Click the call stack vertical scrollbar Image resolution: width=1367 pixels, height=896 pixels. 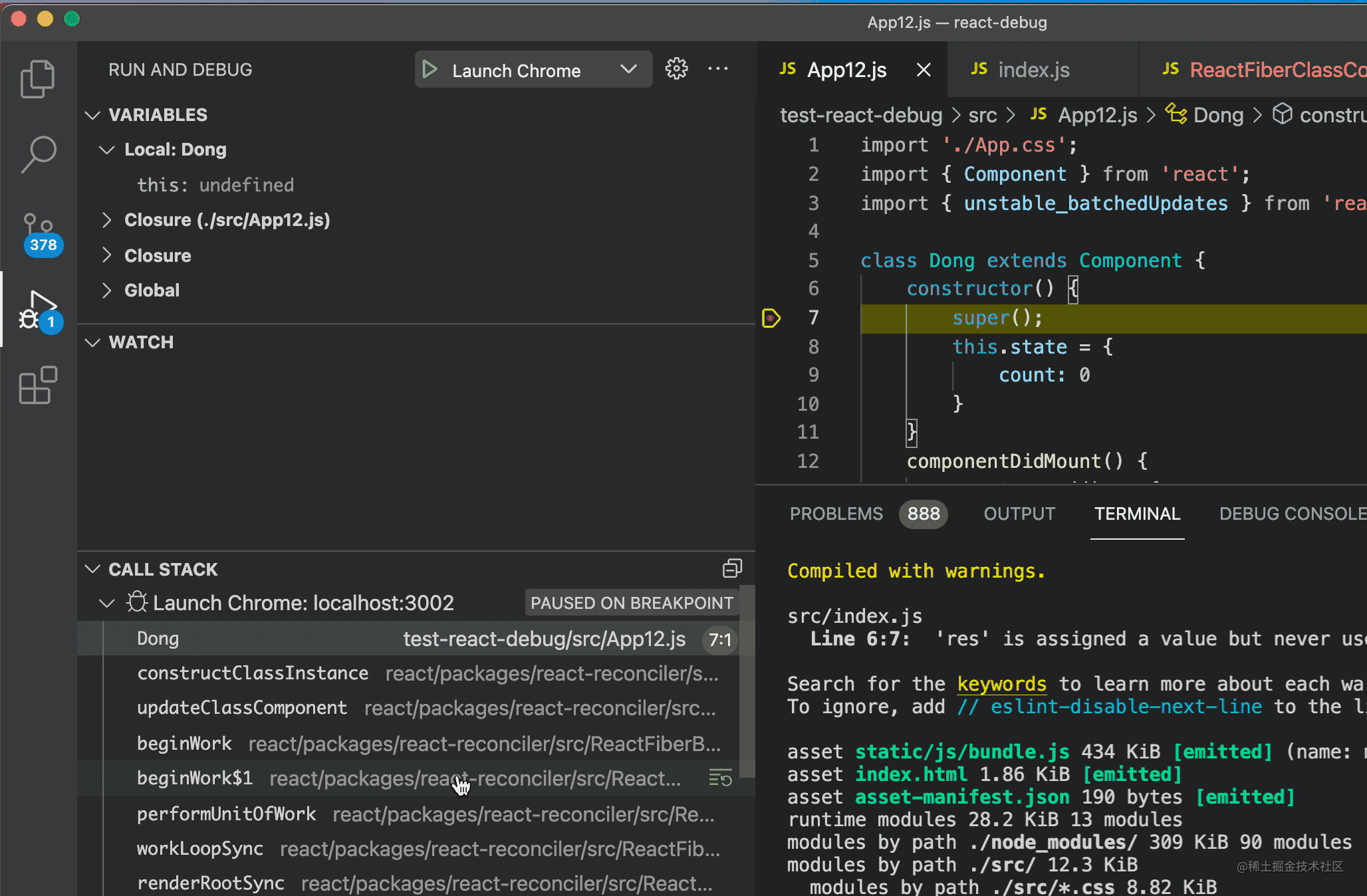pos(747,681)
